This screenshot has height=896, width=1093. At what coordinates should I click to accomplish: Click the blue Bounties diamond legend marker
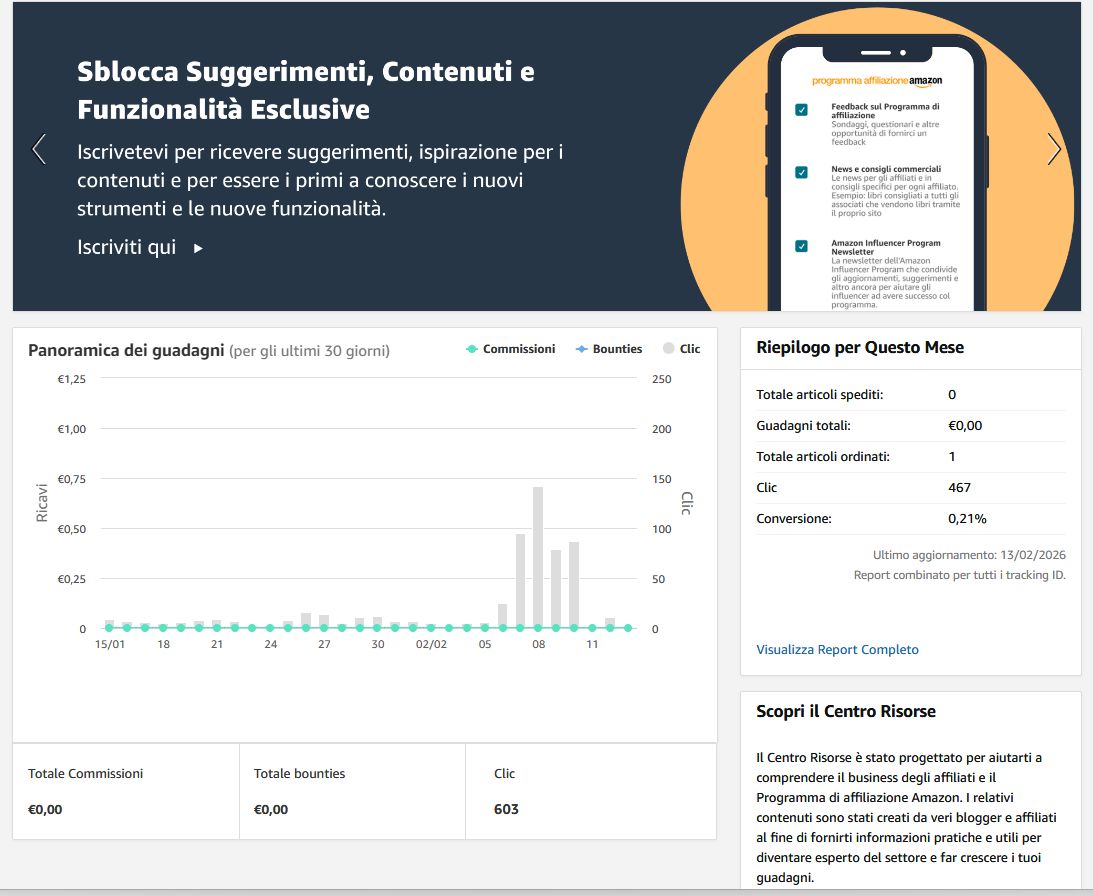coord(580,349)
